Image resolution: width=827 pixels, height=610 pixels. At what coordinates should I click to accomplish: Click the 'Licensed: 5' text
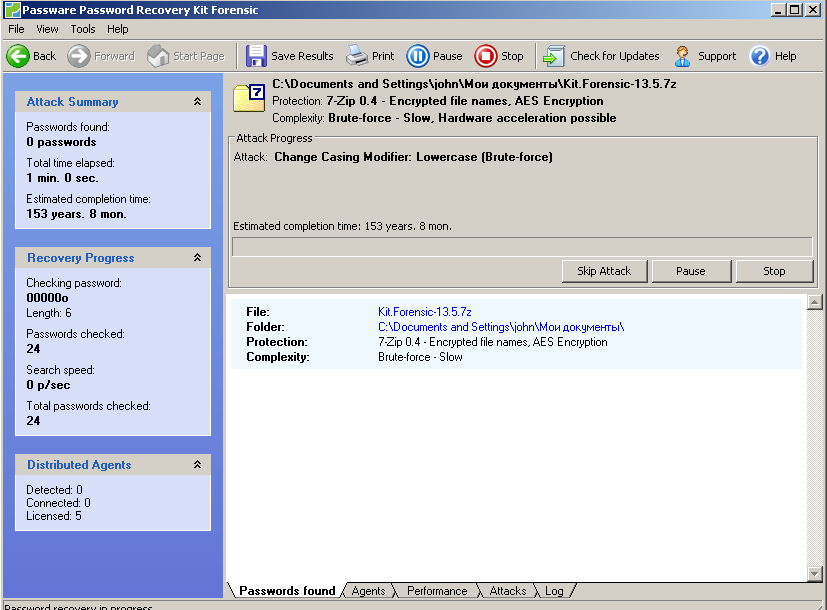click(x=54, y=516)
